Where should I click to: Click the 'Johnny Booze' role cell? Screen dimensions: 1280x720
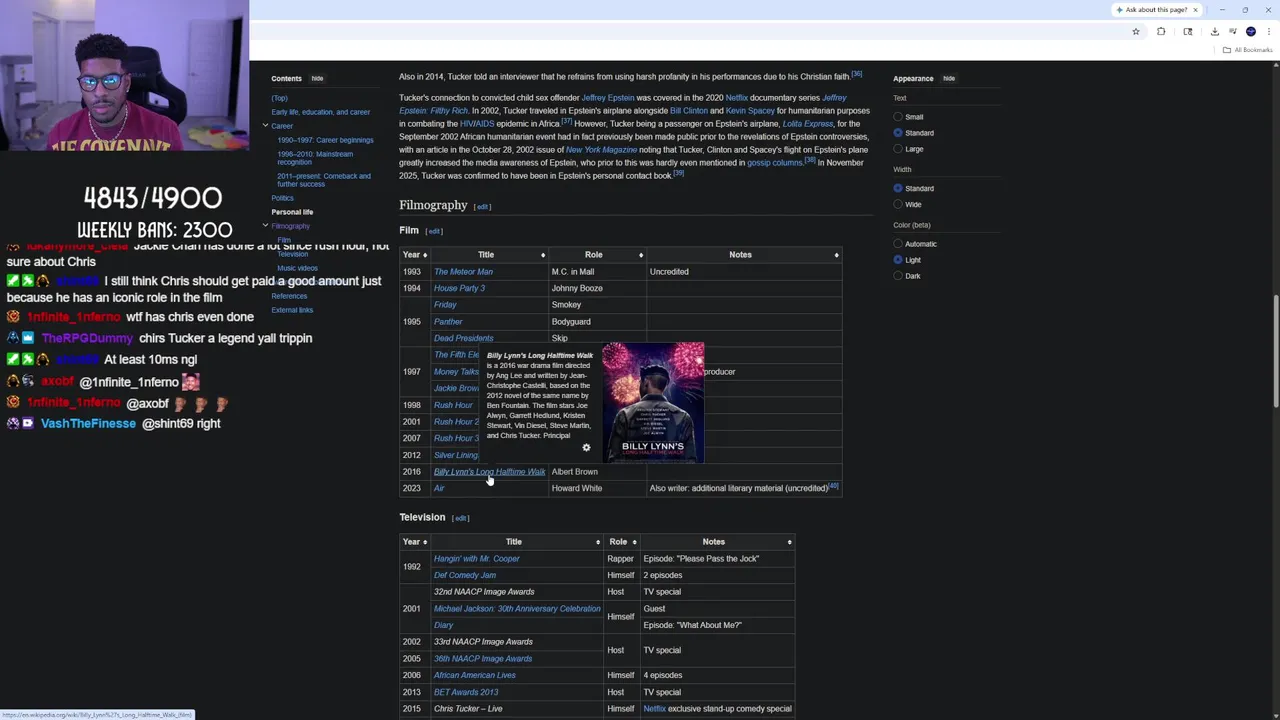pyautogui.click(x=598, y=288)
